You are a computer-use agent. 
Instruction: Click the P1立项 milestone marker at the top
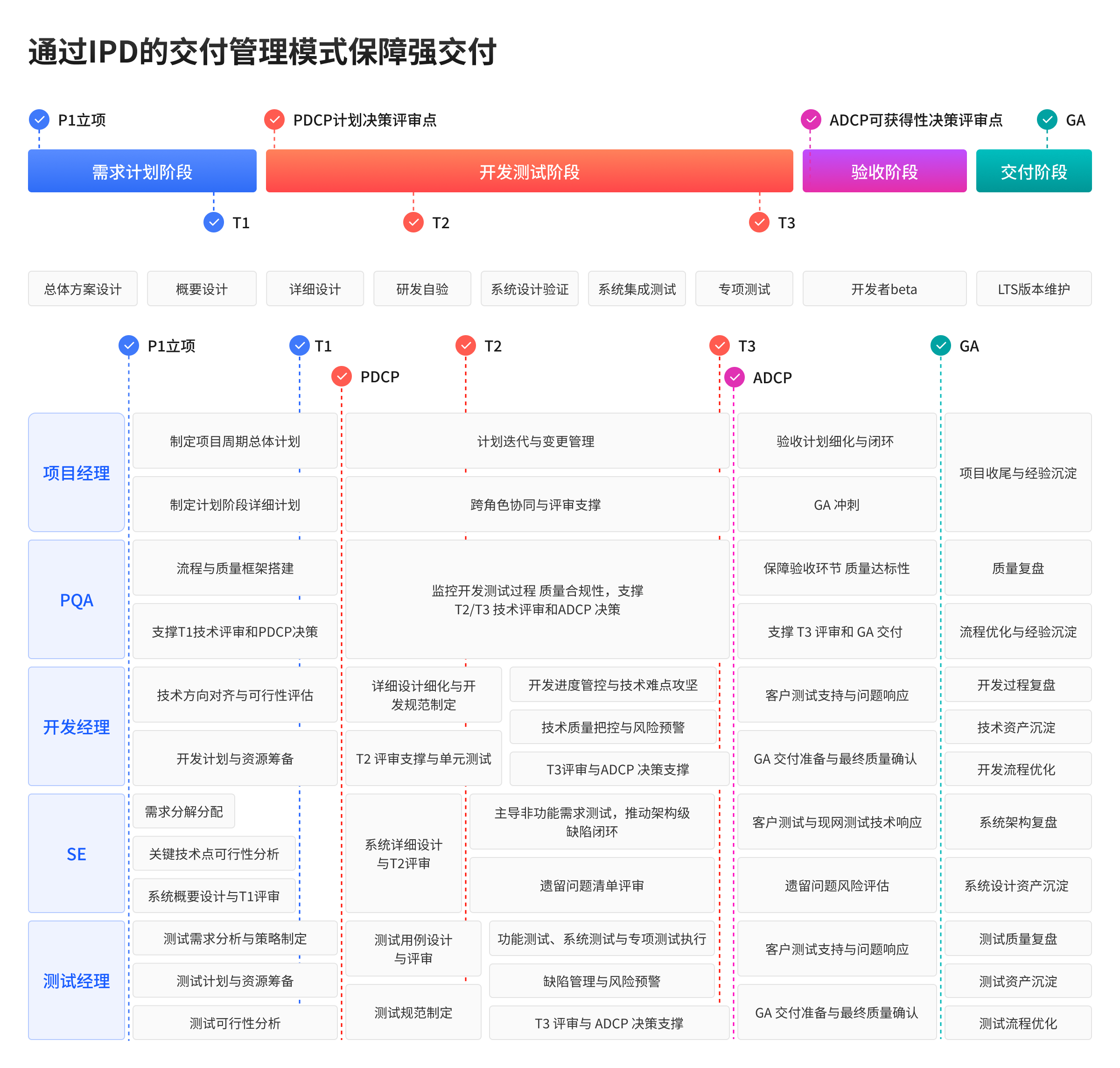point(39,120)
